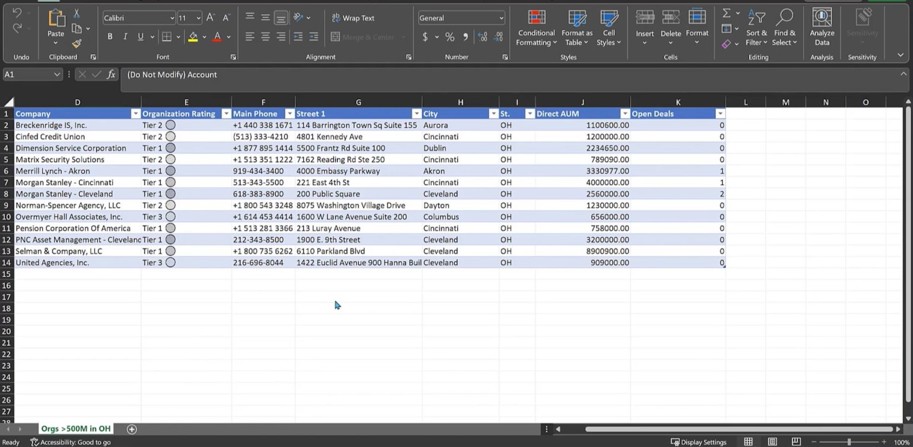The image size is (913, 447).
Task: Decrease font size with smaller A
Action: pos(226,18)
